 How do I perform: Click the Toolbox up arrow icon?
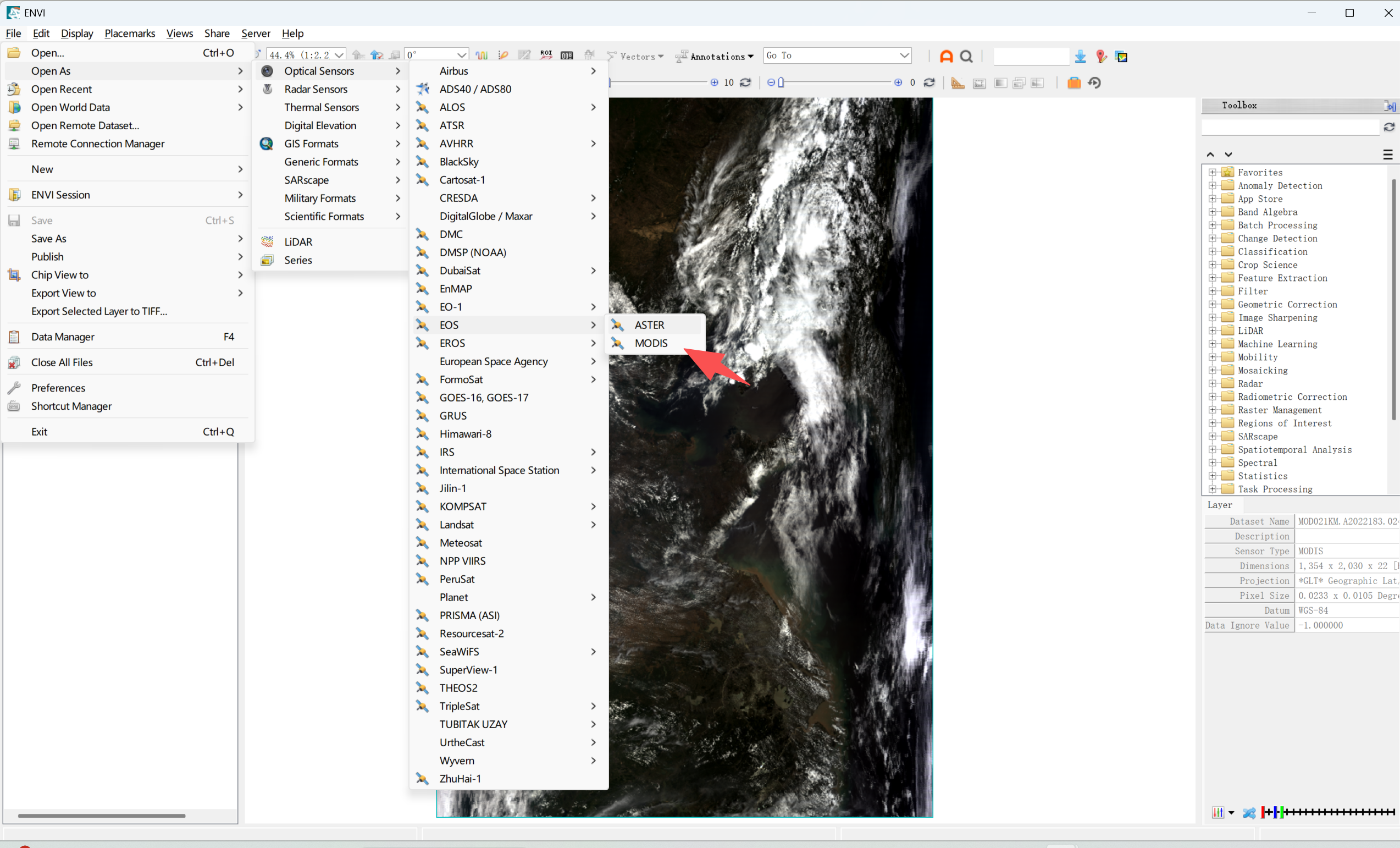pos(1210,154)
